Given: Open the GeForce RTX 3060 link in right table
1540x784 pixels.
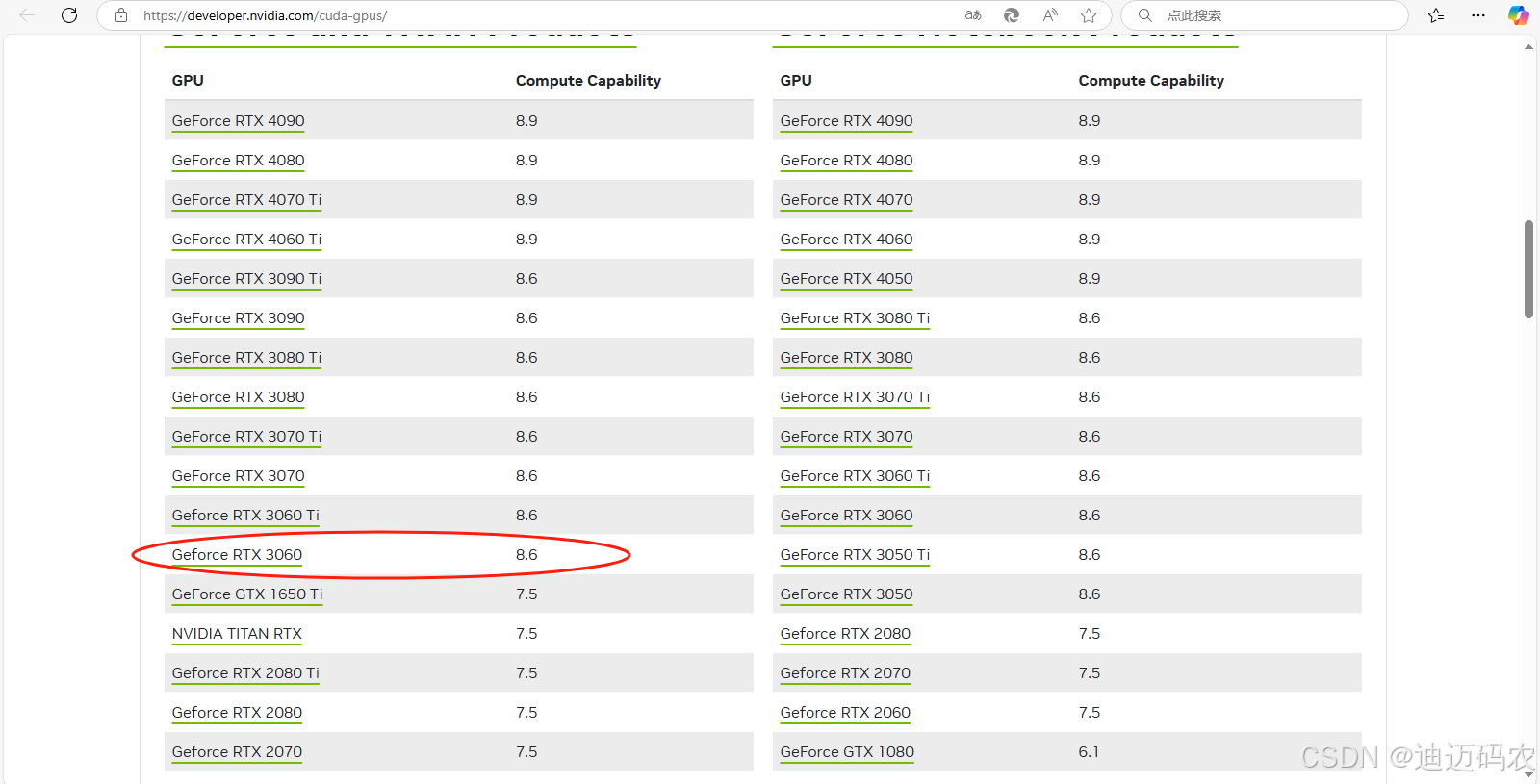Looking at the screenshot, I should point(846,516).
